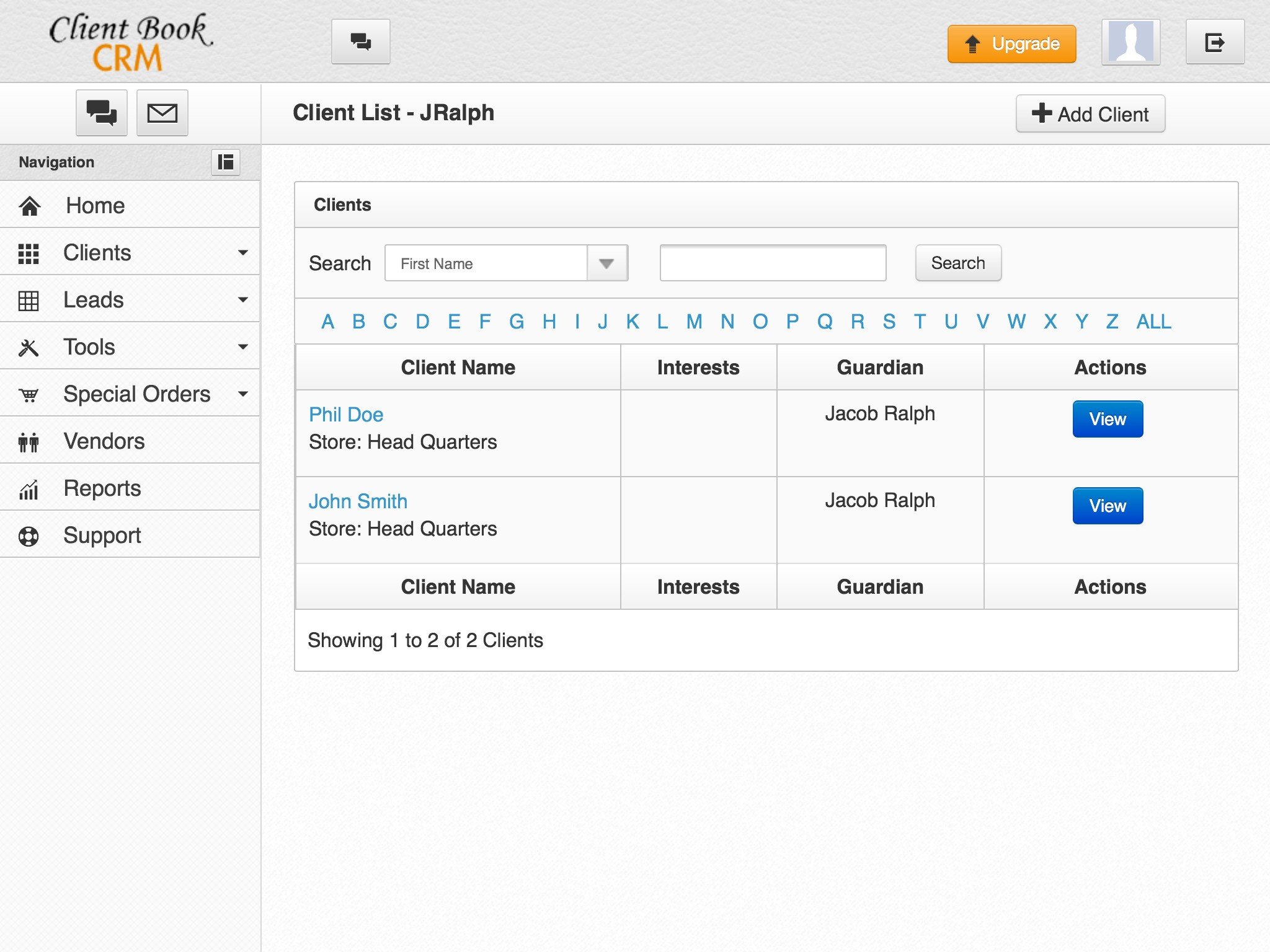Click Phil Doe's guardian 'Jacob Ralph'
The image size is (1270, 952).
(880, 413)
